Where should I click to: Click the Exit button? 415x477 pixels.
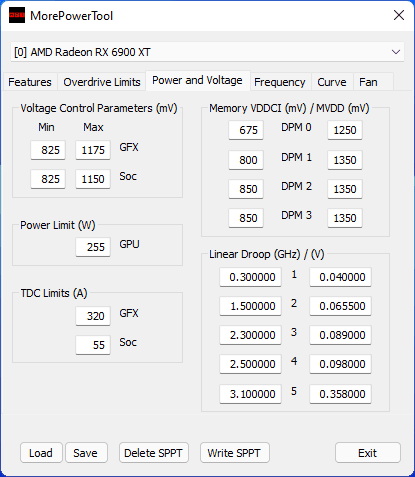coord(368,453)
